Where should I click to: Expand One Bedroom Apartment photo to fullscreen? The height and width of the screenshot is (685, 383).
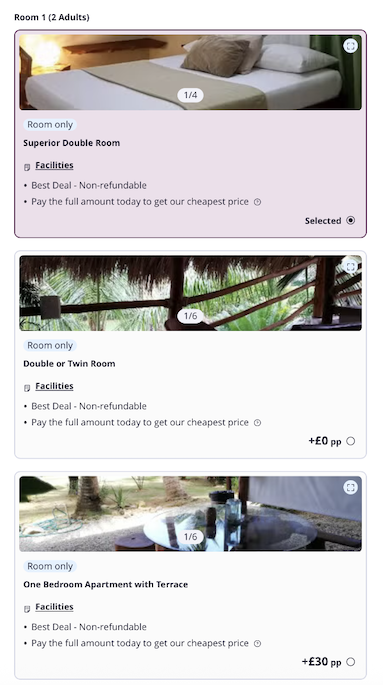(350, 487)
